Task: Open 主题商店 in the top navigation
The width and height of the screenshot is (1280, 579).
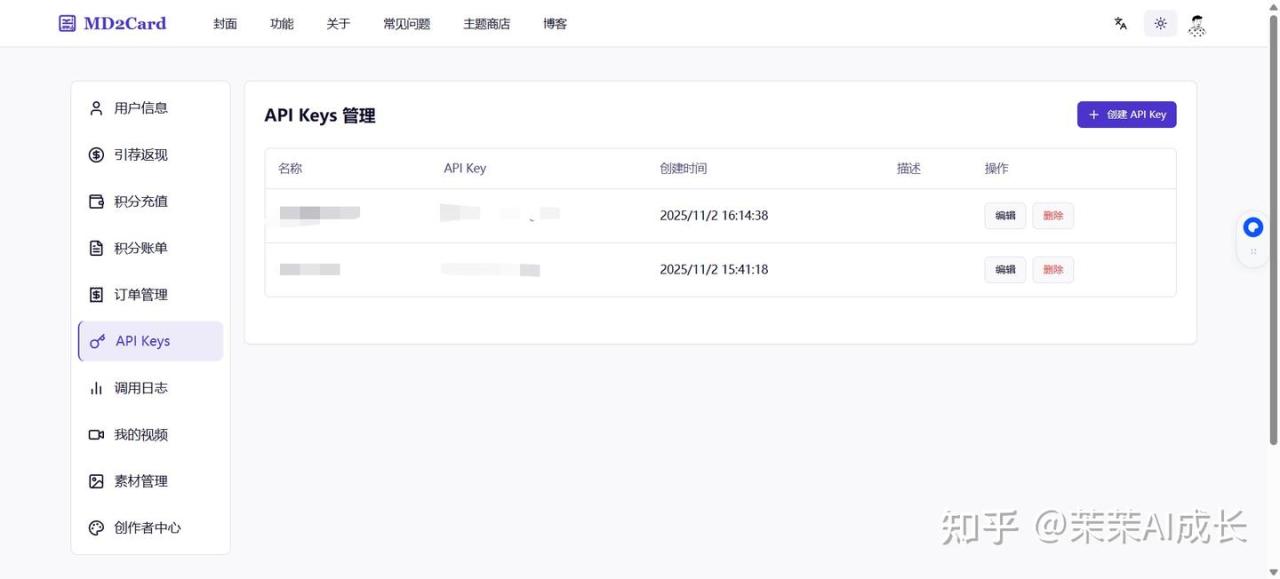Action: [x=486, y=24]
